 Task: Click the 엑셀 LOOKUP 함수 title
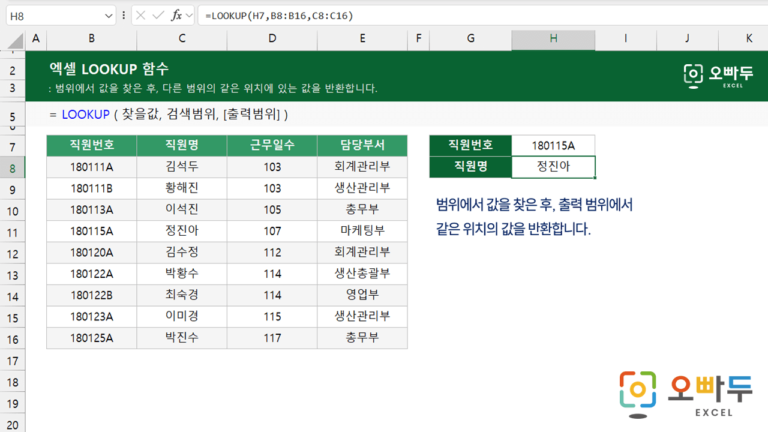[x=109, y=69]
